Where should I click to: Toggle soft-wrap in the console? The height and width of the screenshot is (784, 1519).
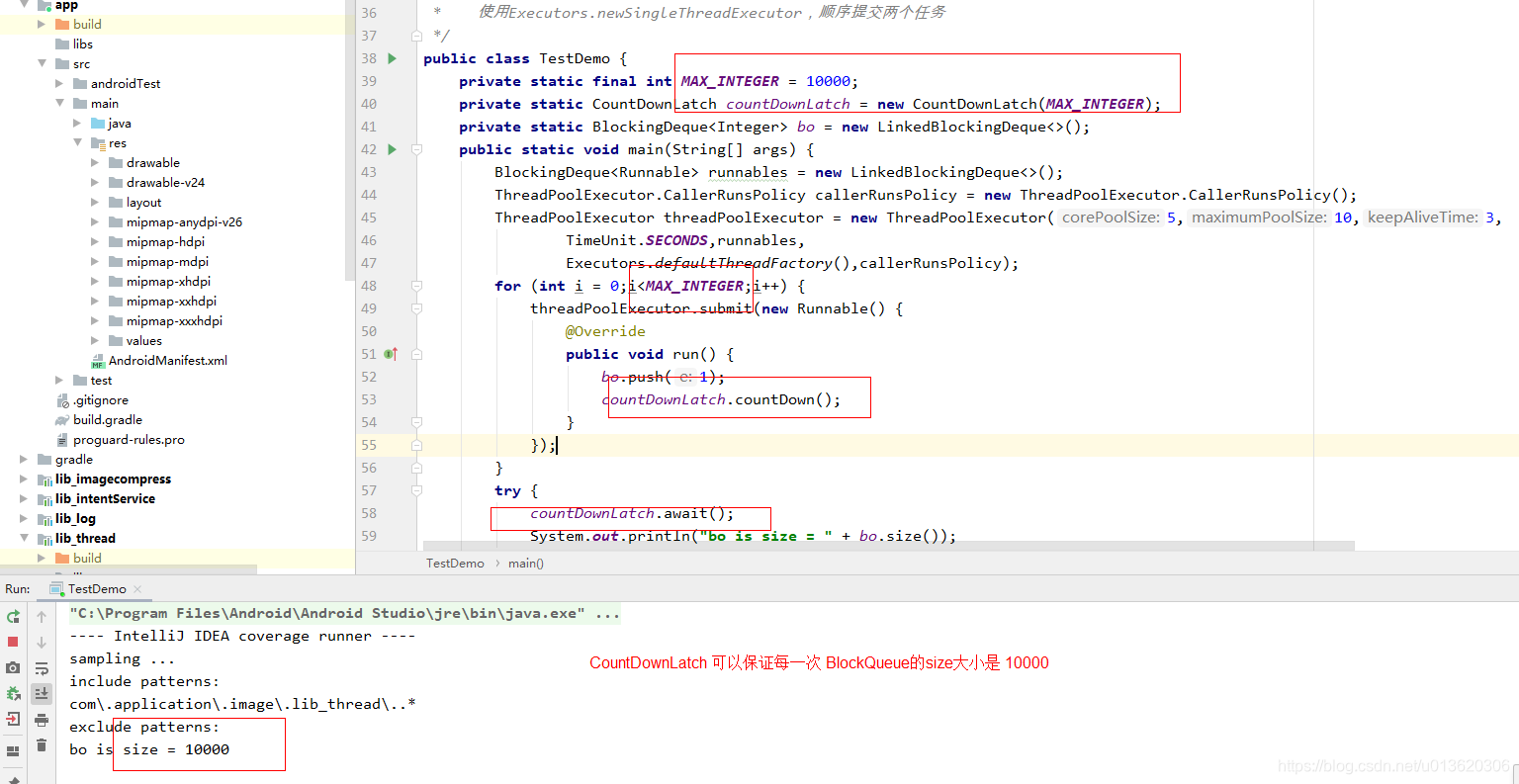[41, 667]
